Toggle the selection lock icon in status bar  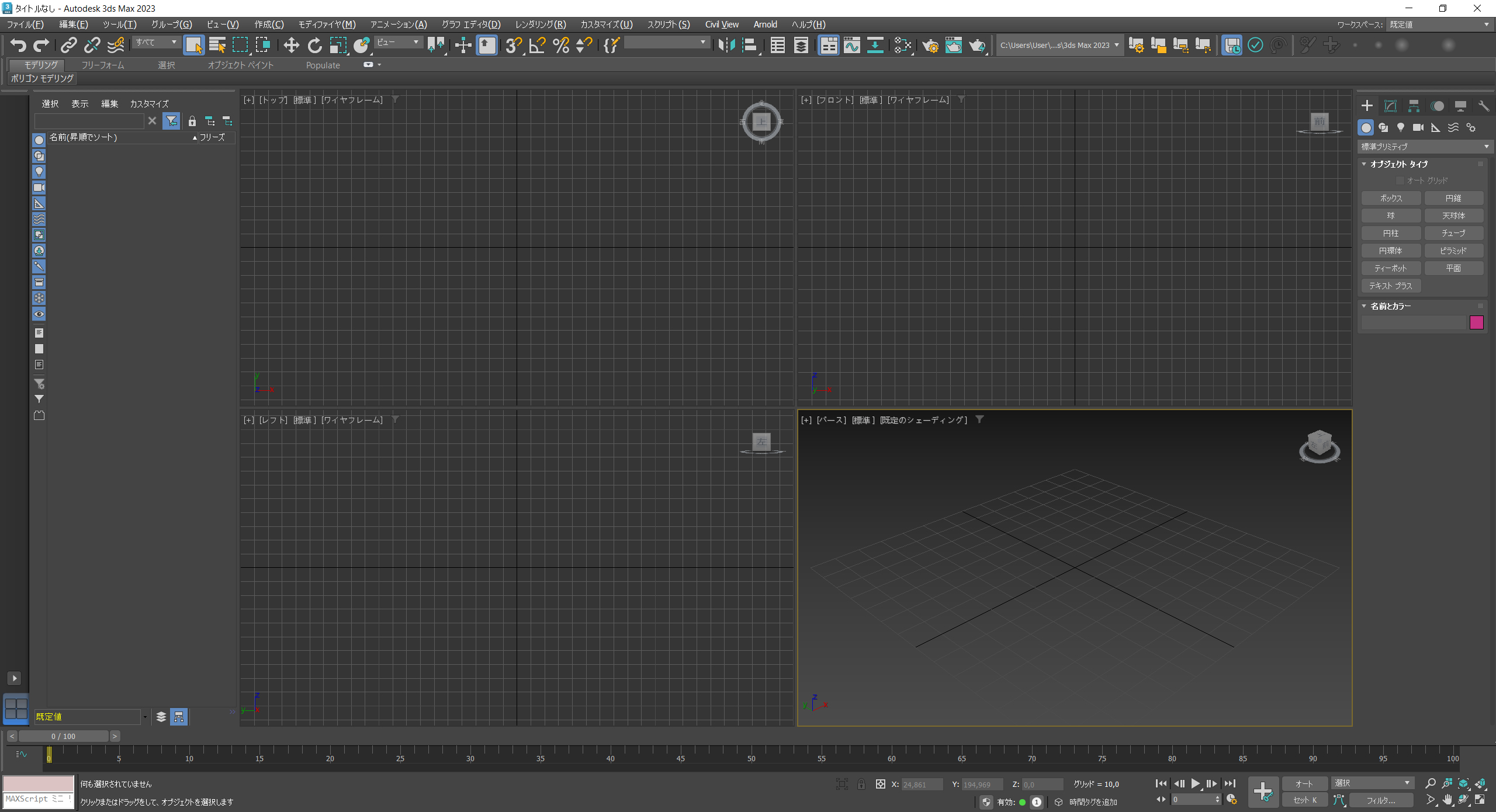click(x=861, y=785)
